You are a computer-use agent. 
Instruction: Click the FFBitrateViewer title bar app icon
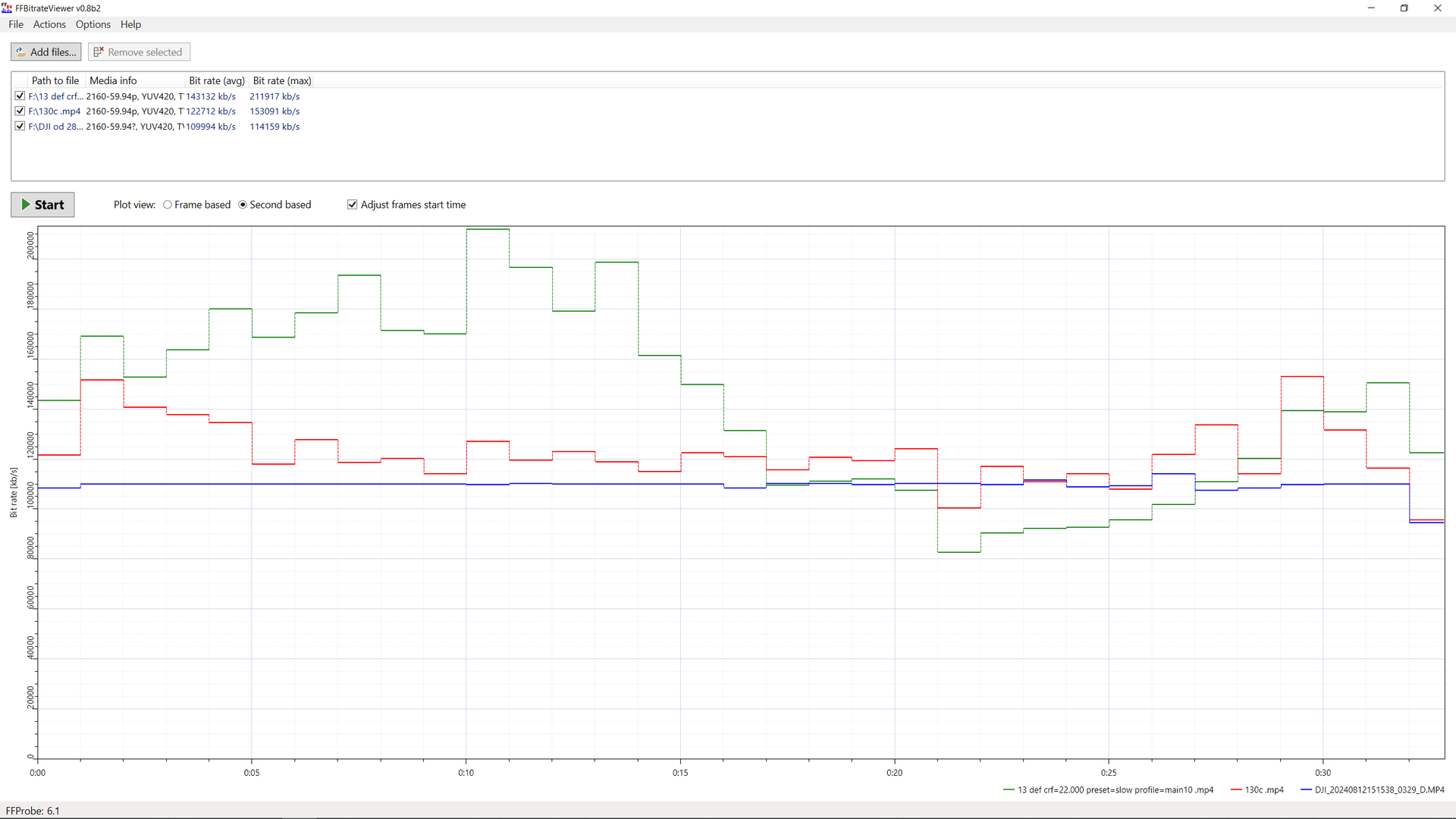point(7,8)
